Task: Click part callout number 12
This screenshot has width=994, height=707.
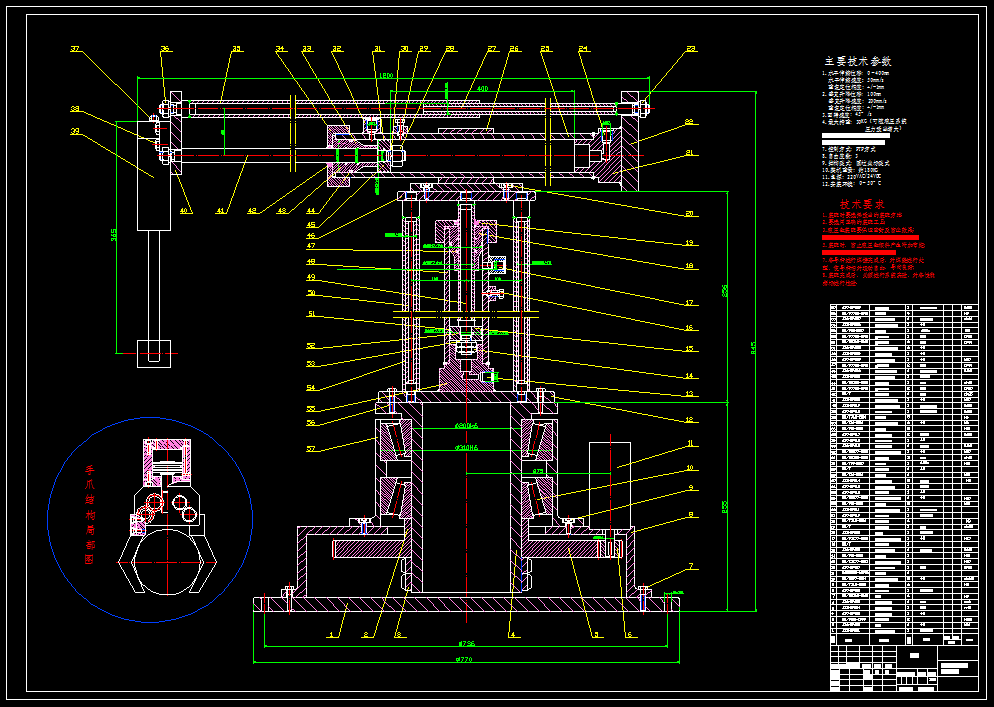Action: click(x=690, y=419)
